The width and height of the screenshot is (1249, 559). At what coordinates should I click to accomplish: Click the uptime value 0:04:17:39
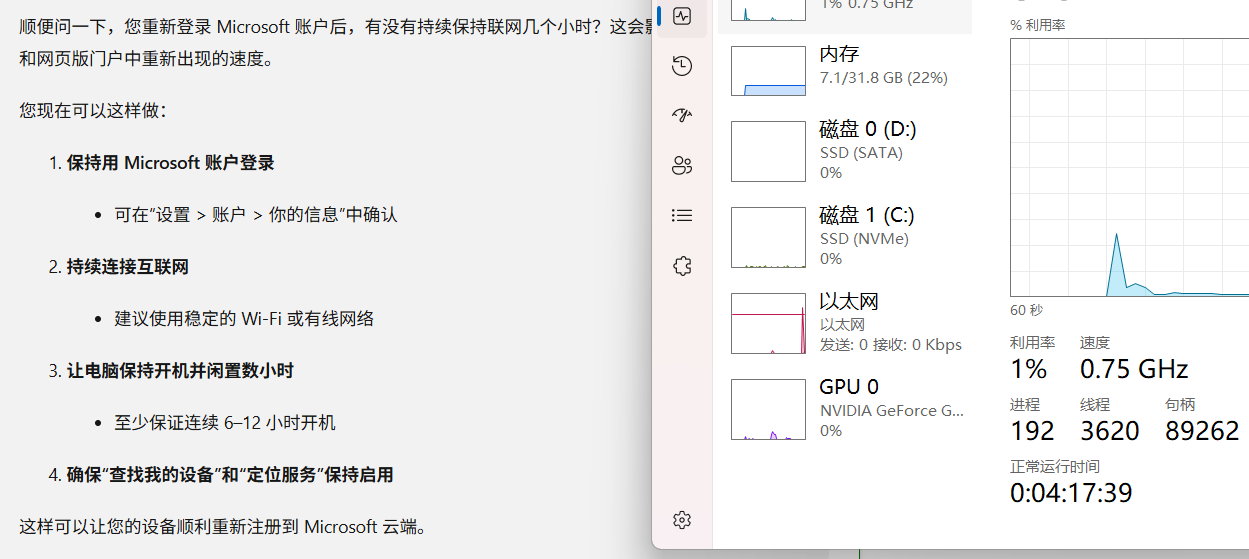click(1071, 493)
